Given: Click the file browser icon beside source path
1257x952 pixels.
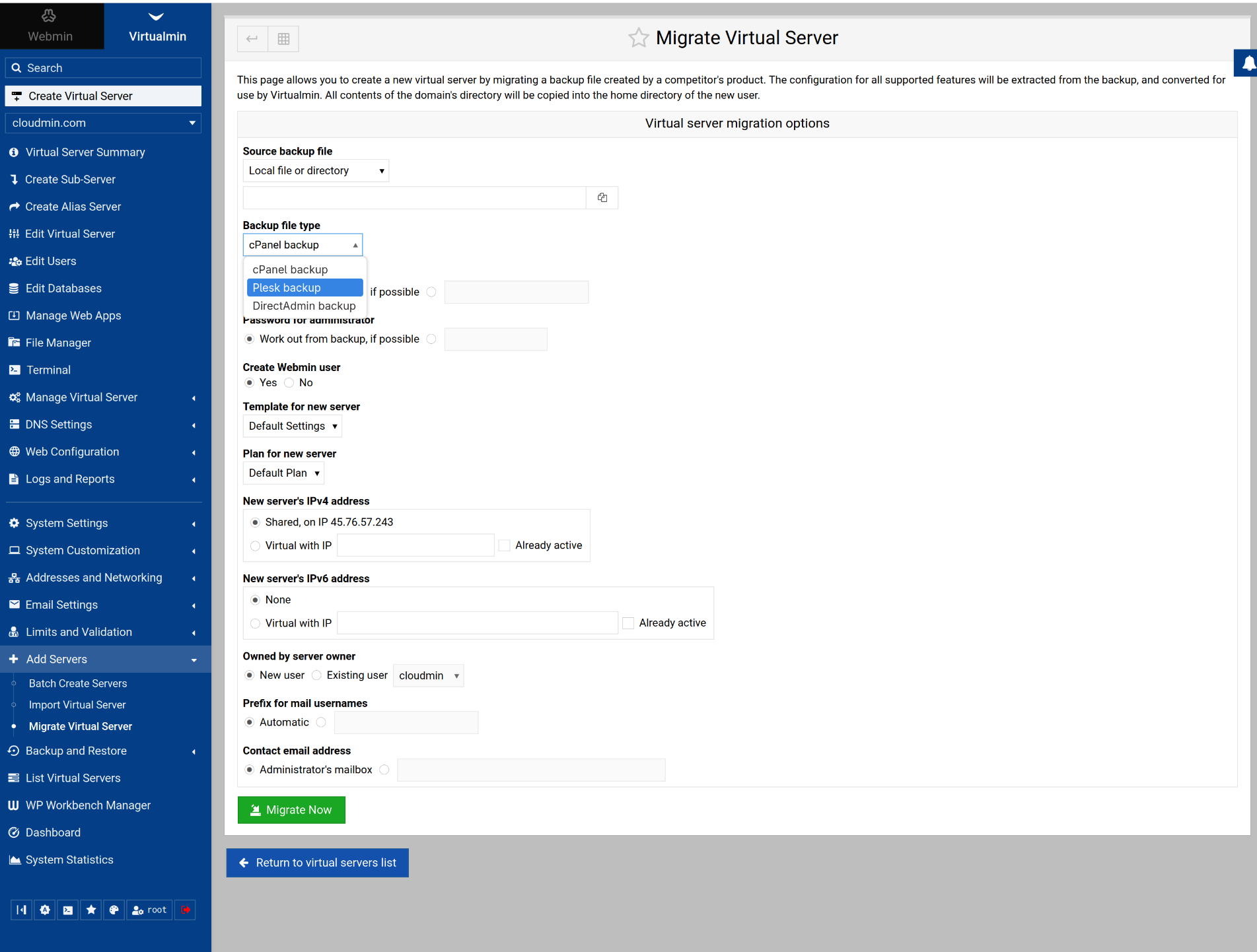Looking at the screenshot, I should [602, 197].
